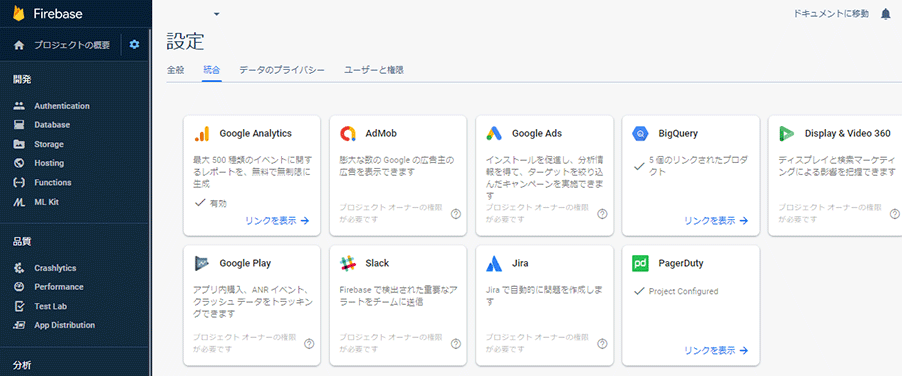This screenshot has width=902, height=376.
Task: Click '5 個のリンクされたプロダクト' text on BigQuery card
Action: (698, 166)
